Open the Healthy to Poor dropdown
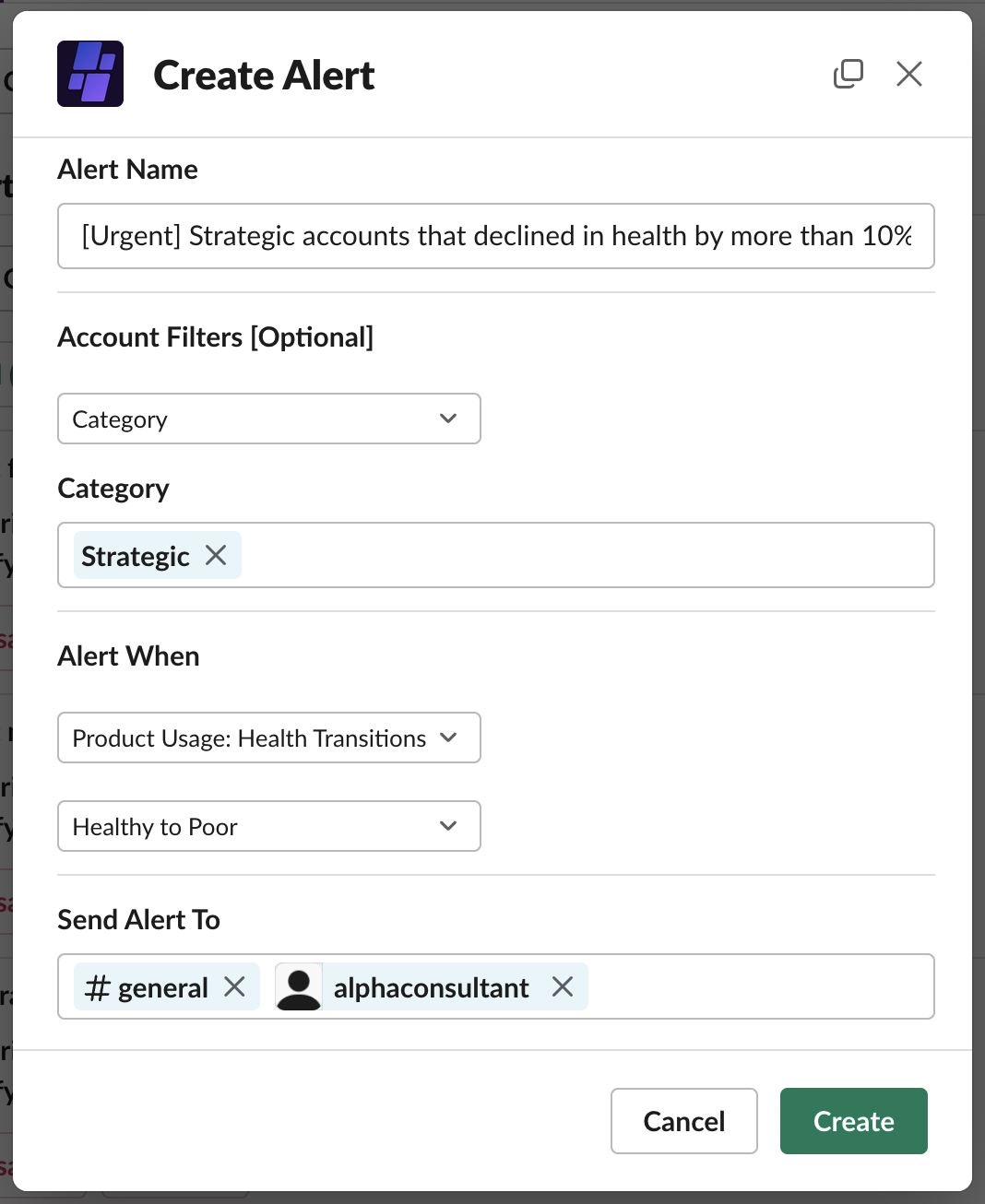985x1204 pixels. pyautogui.click(x=268, y=826)
